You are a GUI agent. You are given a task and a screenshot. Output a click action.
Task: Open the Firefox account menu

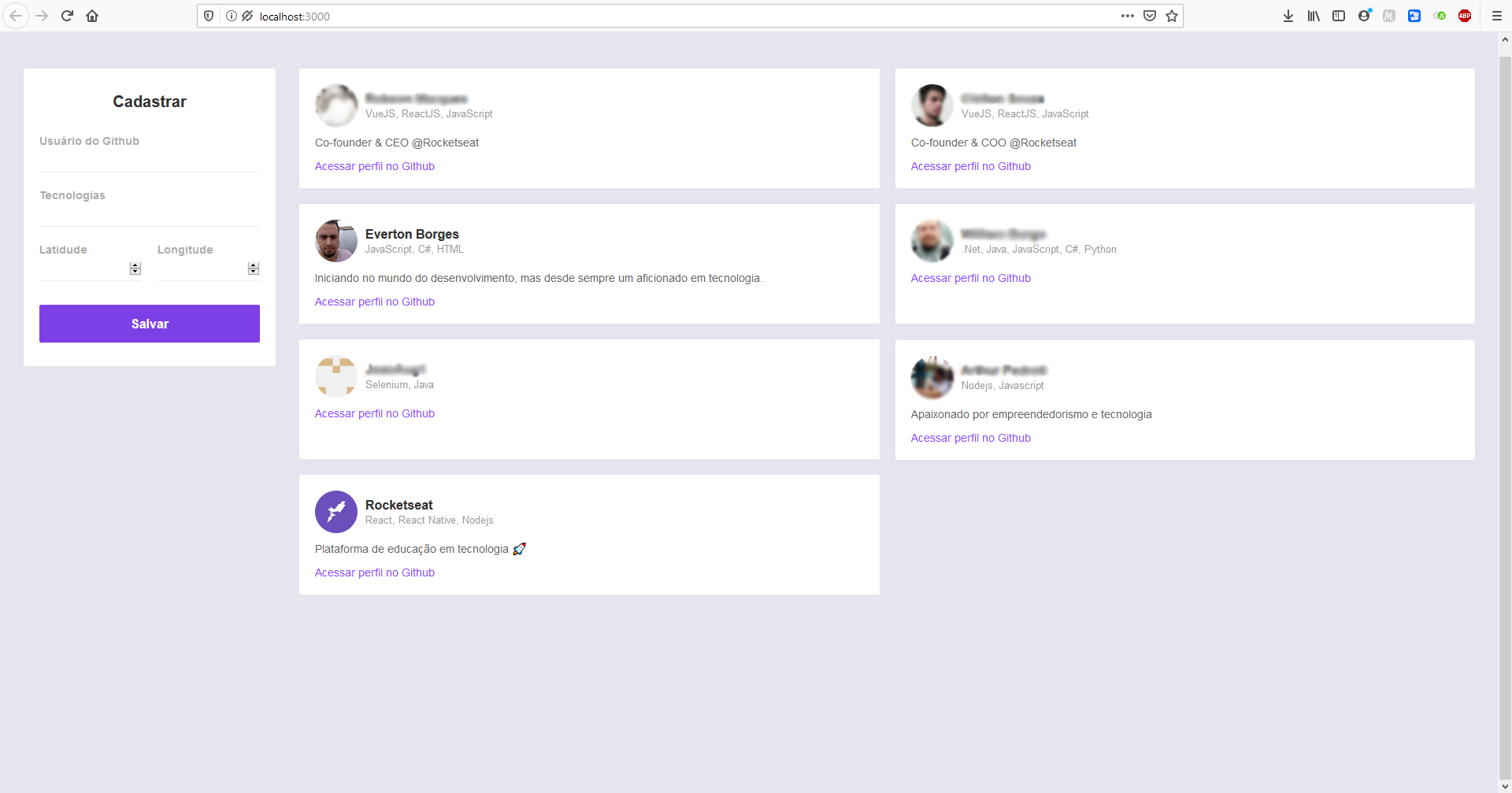click(x=1364, y=16)
